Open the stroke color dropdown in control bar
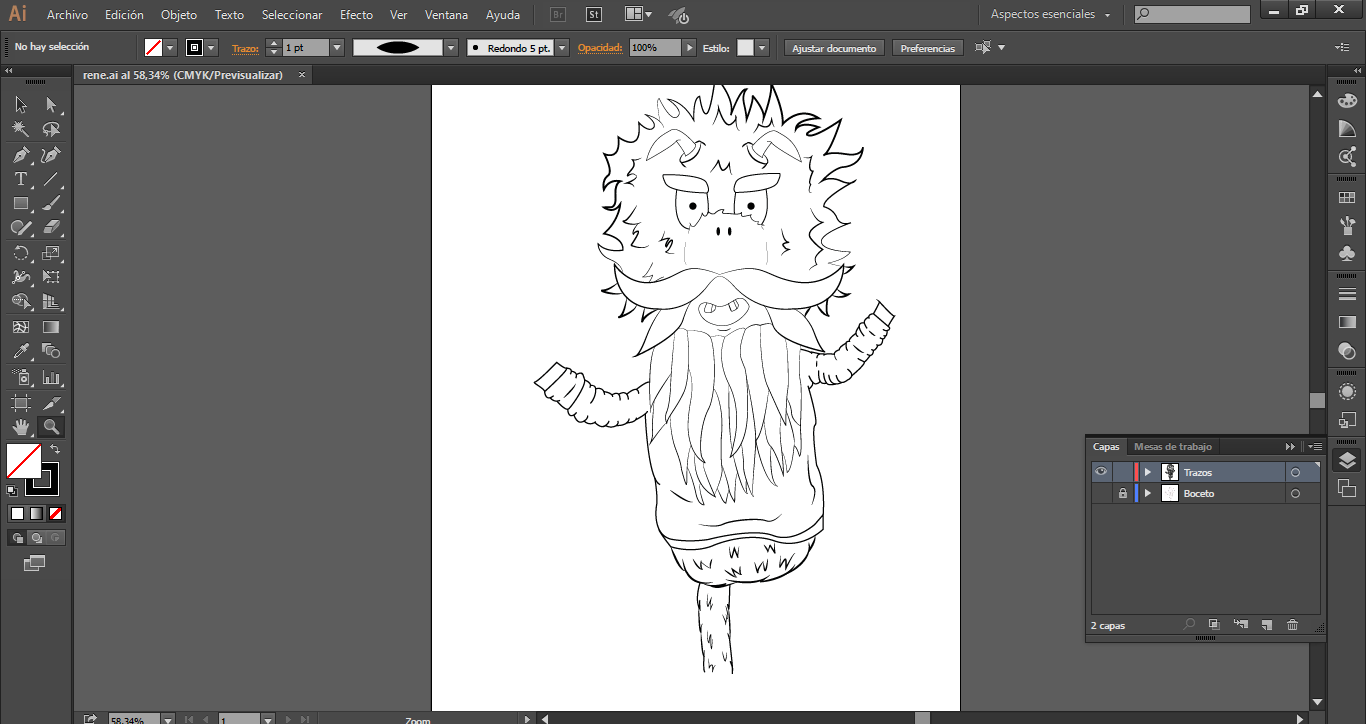The width and height of the screenshot is (1366, 724). tap(211, 48)
